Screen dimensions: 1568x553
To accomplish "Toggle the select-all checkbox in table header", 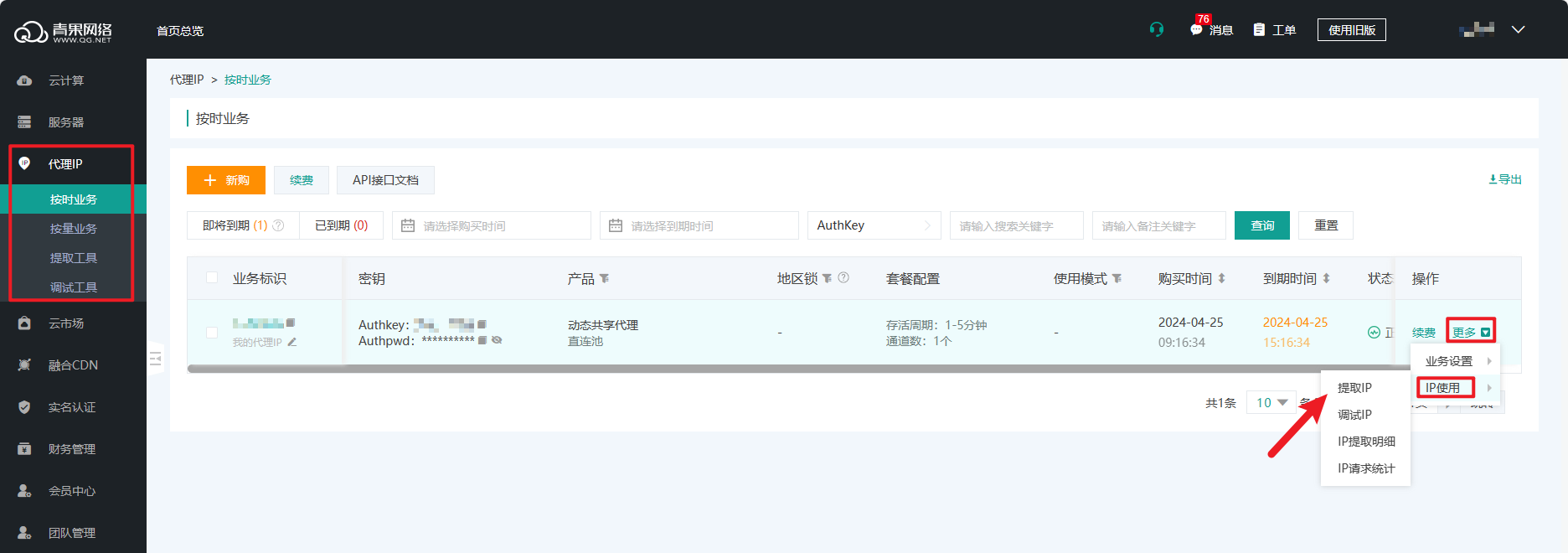I will 212,278.
